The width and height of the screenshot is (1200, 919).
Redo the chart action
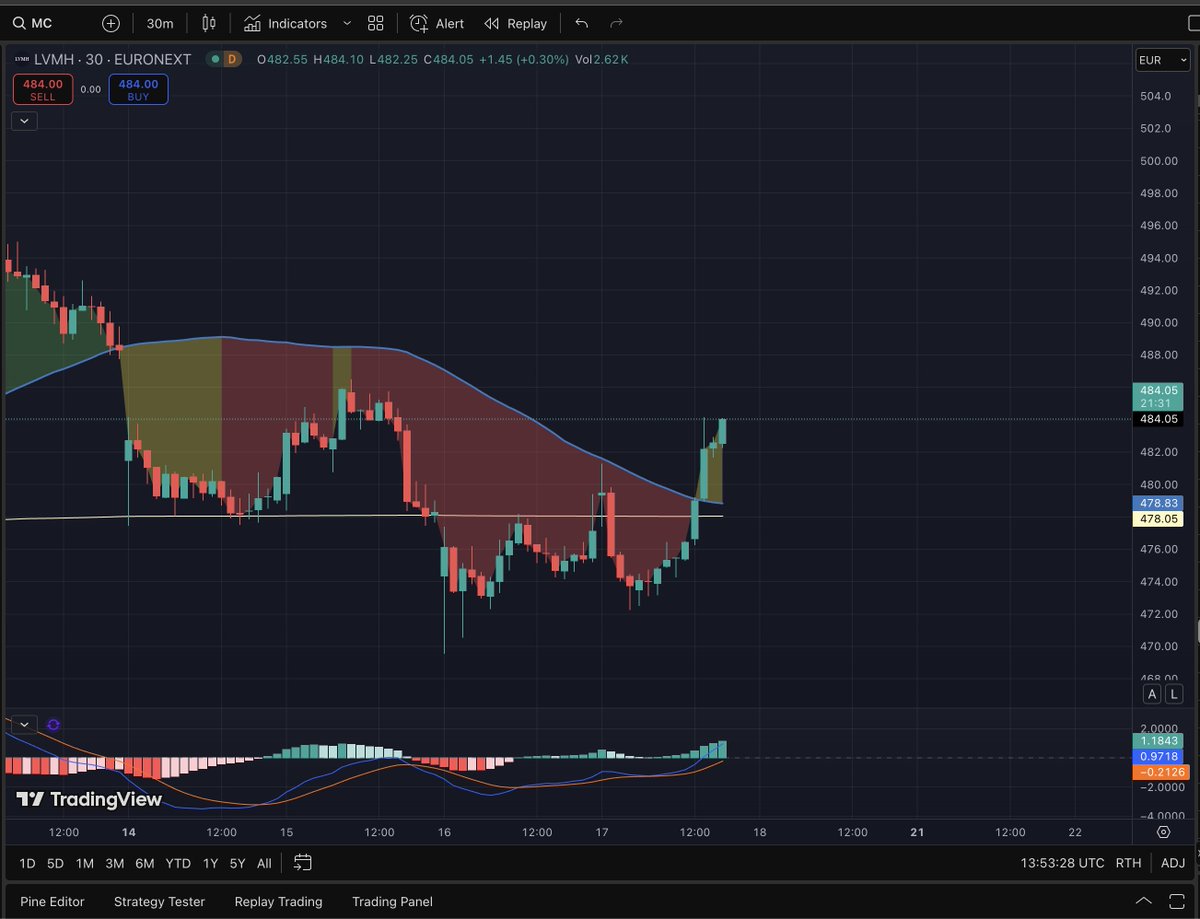616,23
